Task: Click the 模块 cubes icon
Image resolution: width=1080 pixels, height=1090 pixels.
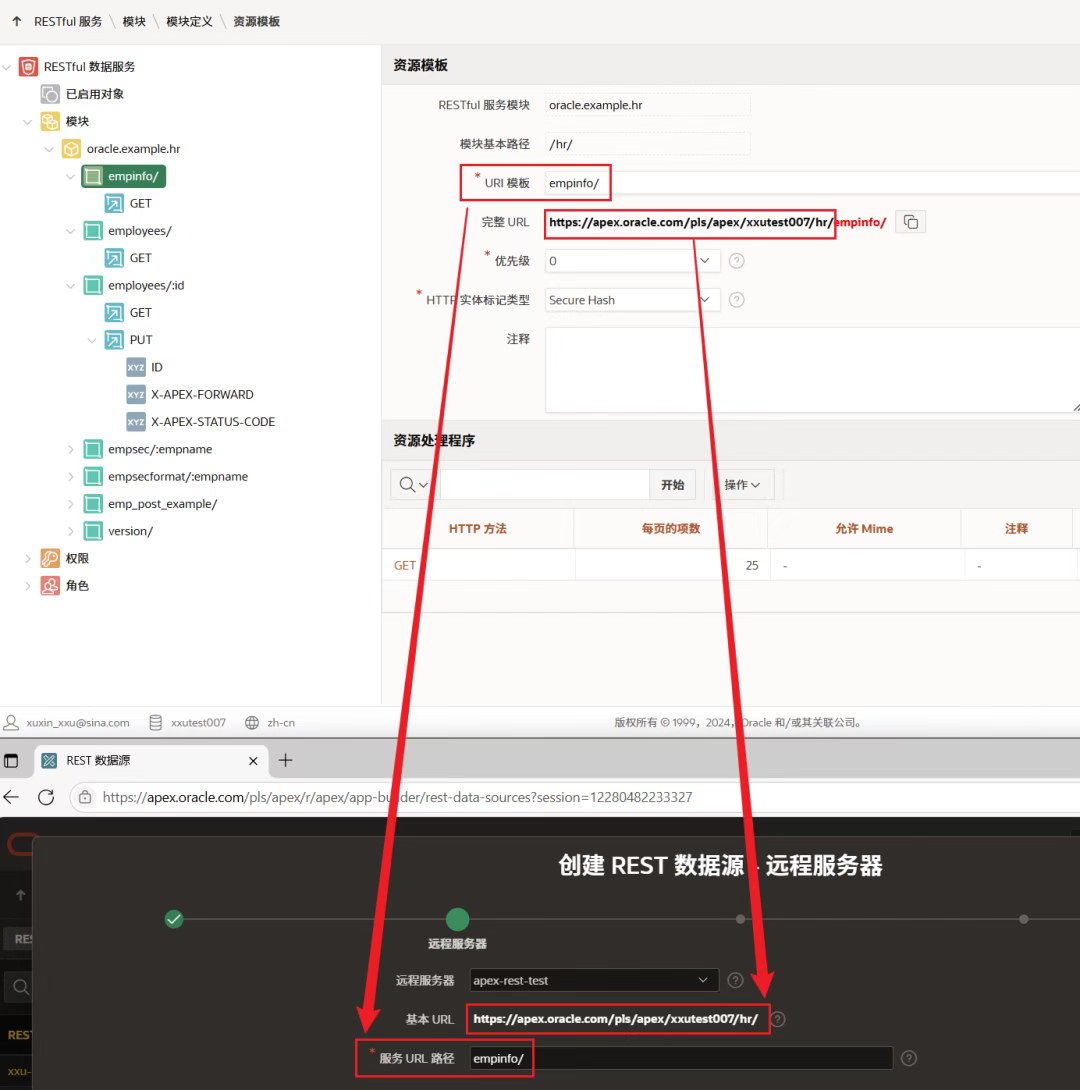Action: (50, 122)
